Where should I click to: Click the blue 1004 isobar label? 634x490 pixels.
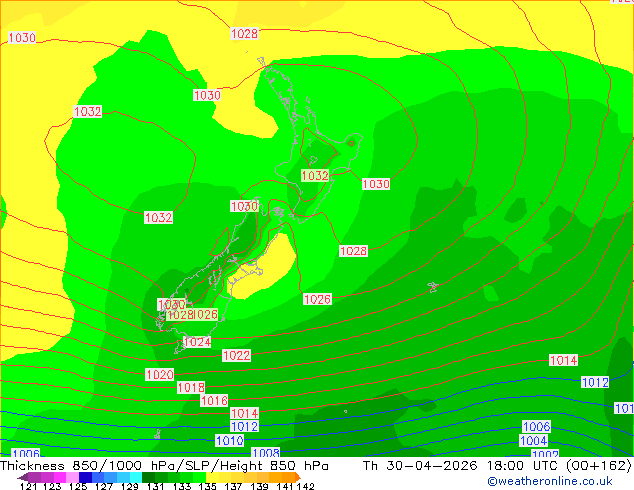(x=534, y=440)
